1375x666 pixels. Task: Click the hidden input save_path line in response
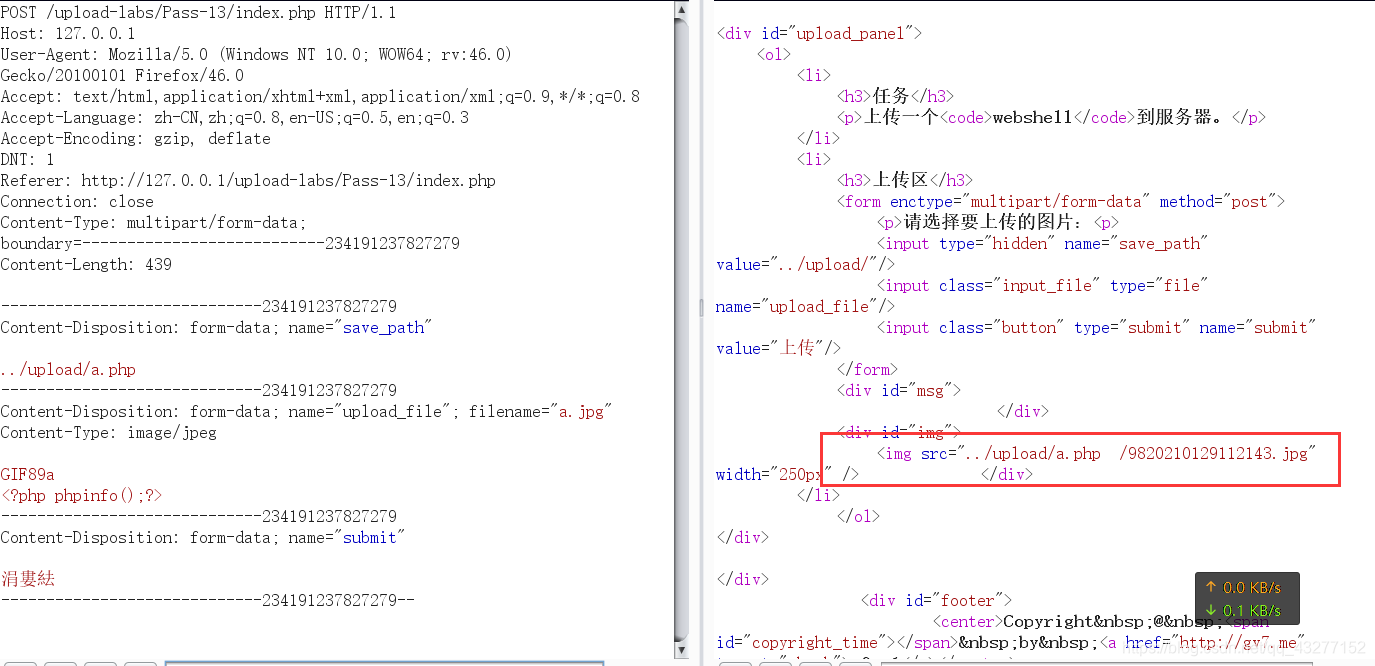(1043, 244)
